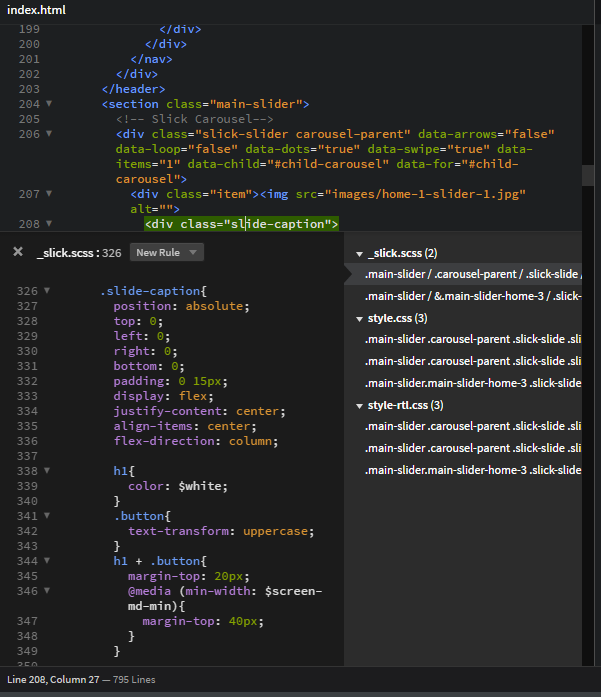Collapse the style.css (3) rule group
This screenshot has width=601, height=697.
360,318
